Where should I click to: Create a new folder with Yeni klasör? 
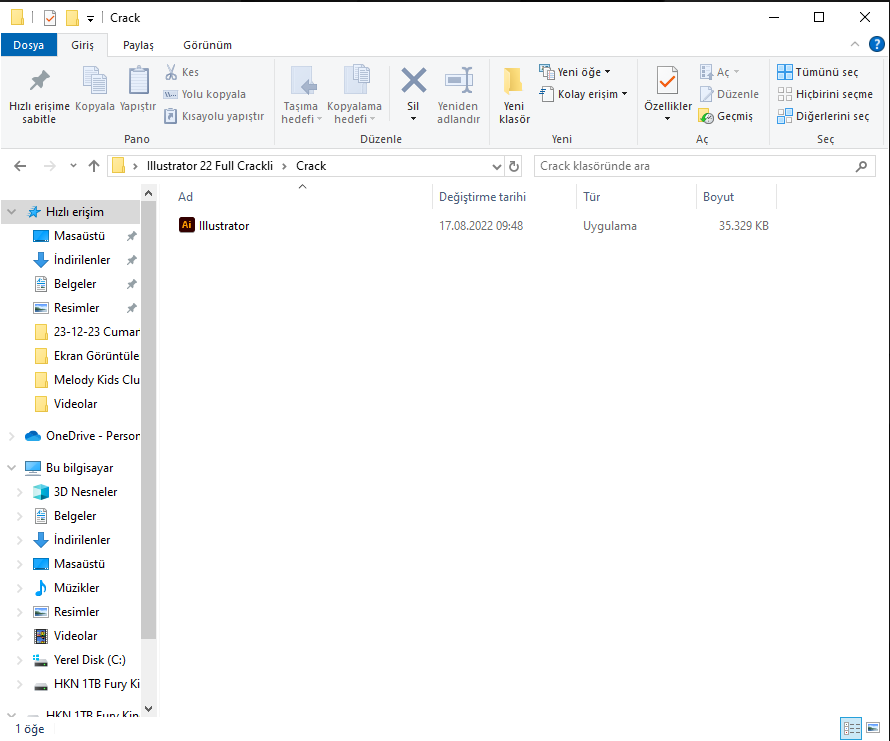[514, 95]
